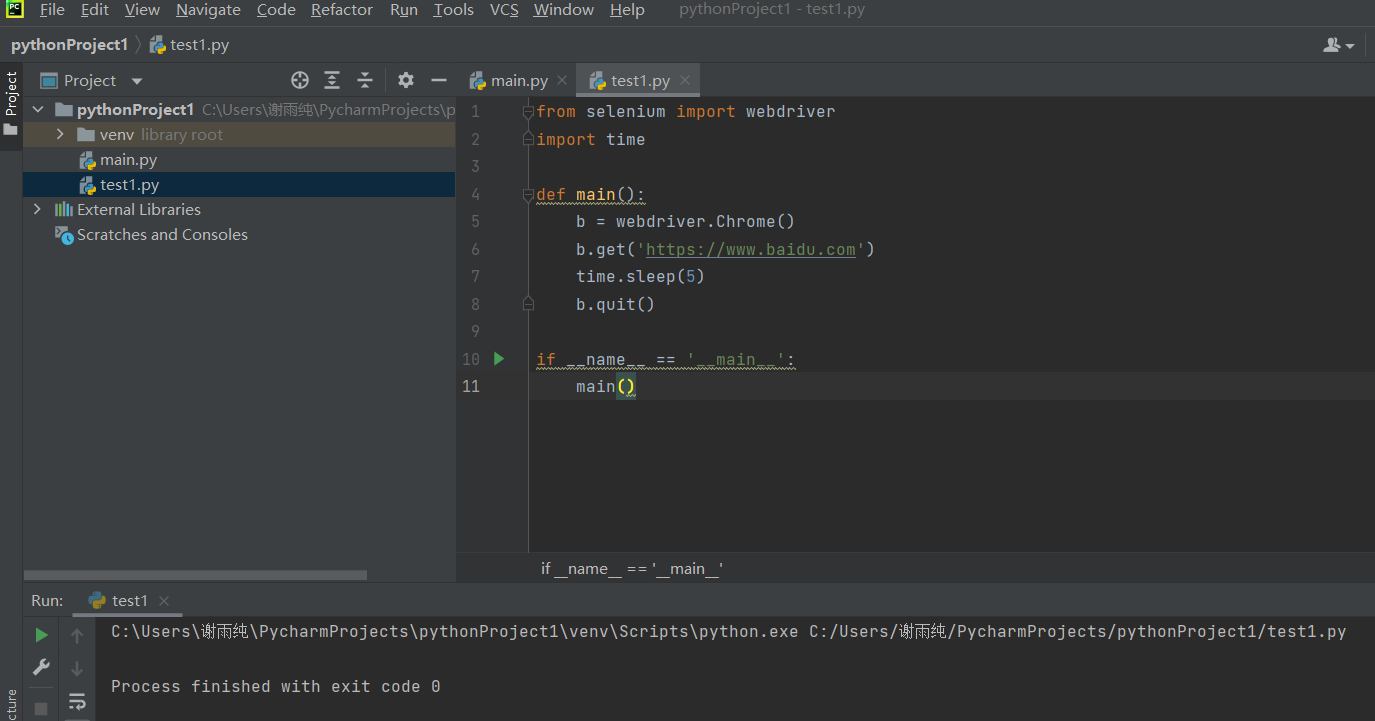Select test1.py in the project tree
1375x721 pixels.
tap(239, 184)
